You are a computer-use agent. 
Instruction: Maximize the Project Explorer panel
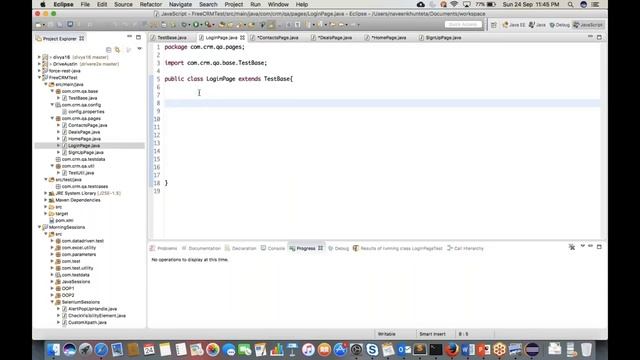click(138, 37)
